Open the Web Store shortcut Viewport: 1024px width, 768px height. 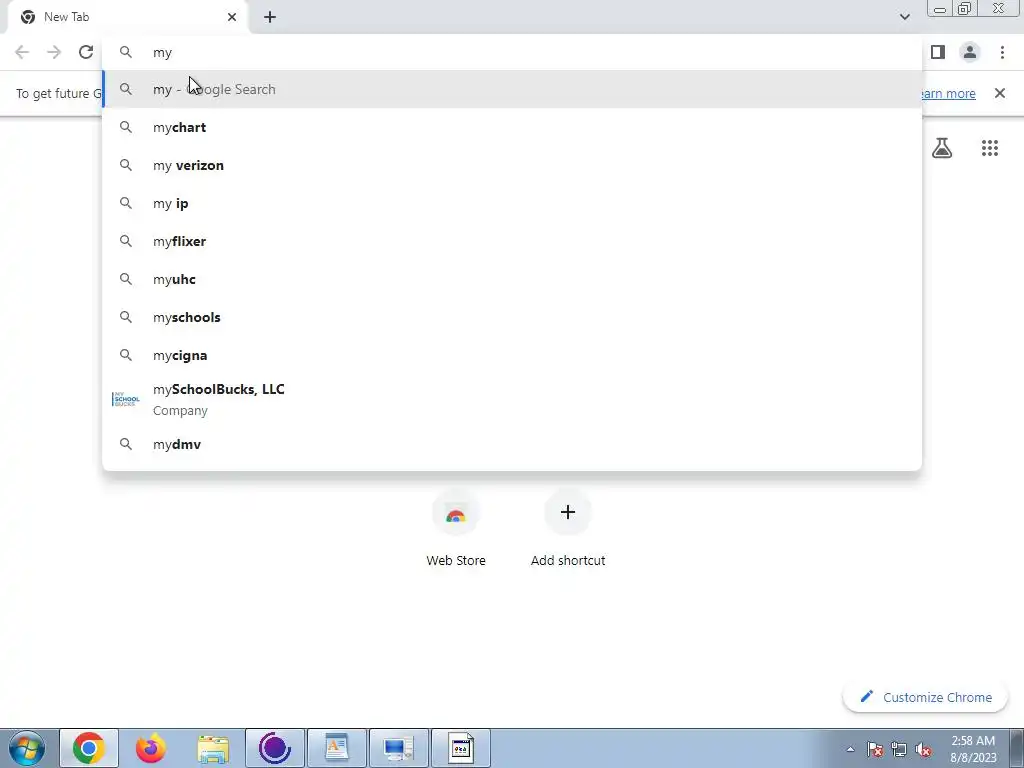456,529
